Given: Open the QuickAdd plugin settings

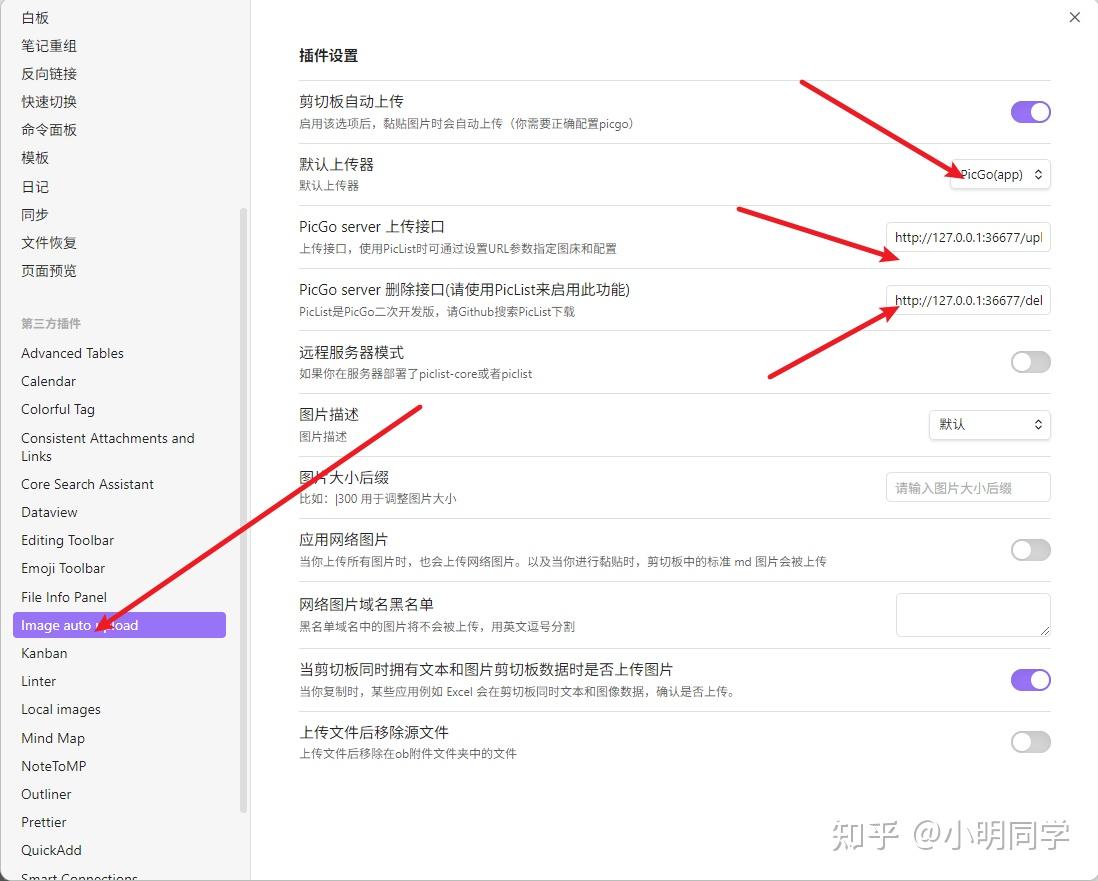Looking at the screenshot, I should click(50, 850).
